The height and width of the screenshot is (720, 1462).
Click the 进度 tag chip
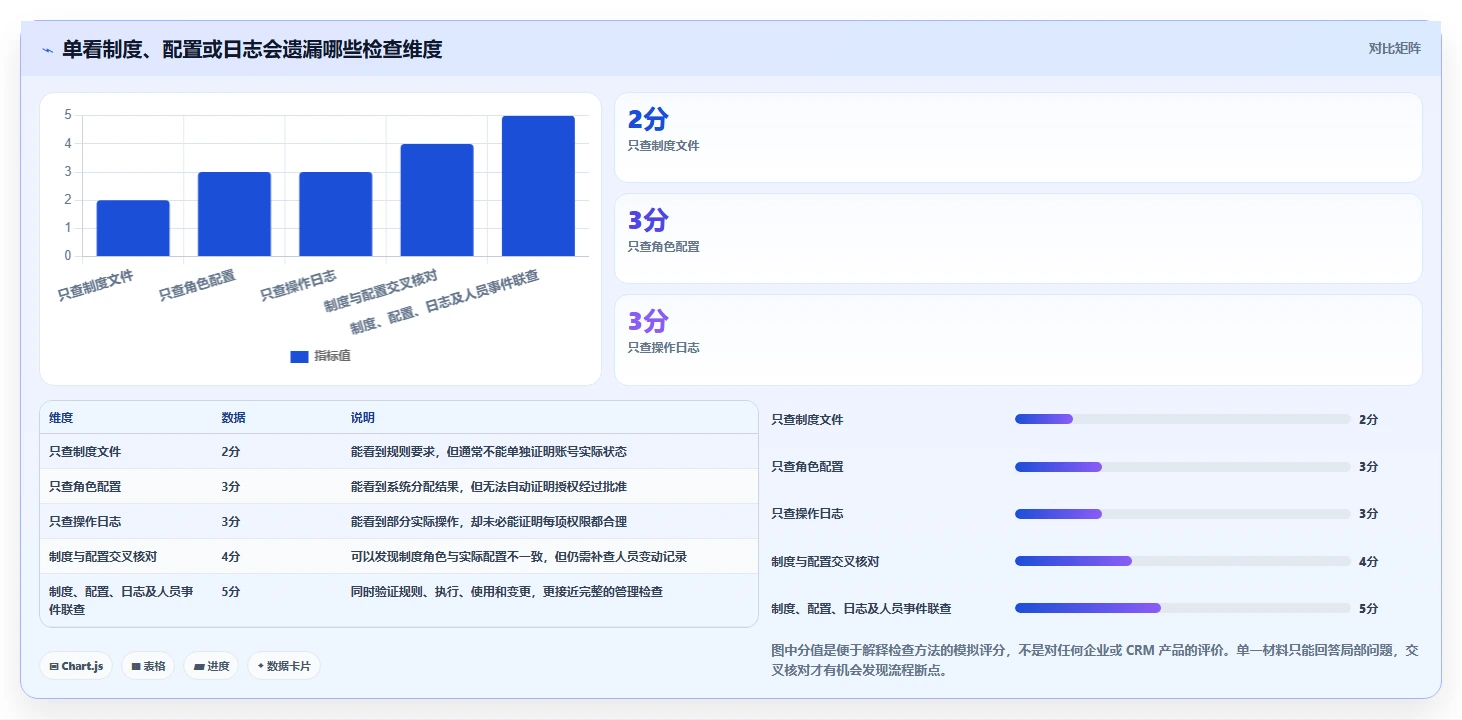pyautogui.click(x=211, y=666)
